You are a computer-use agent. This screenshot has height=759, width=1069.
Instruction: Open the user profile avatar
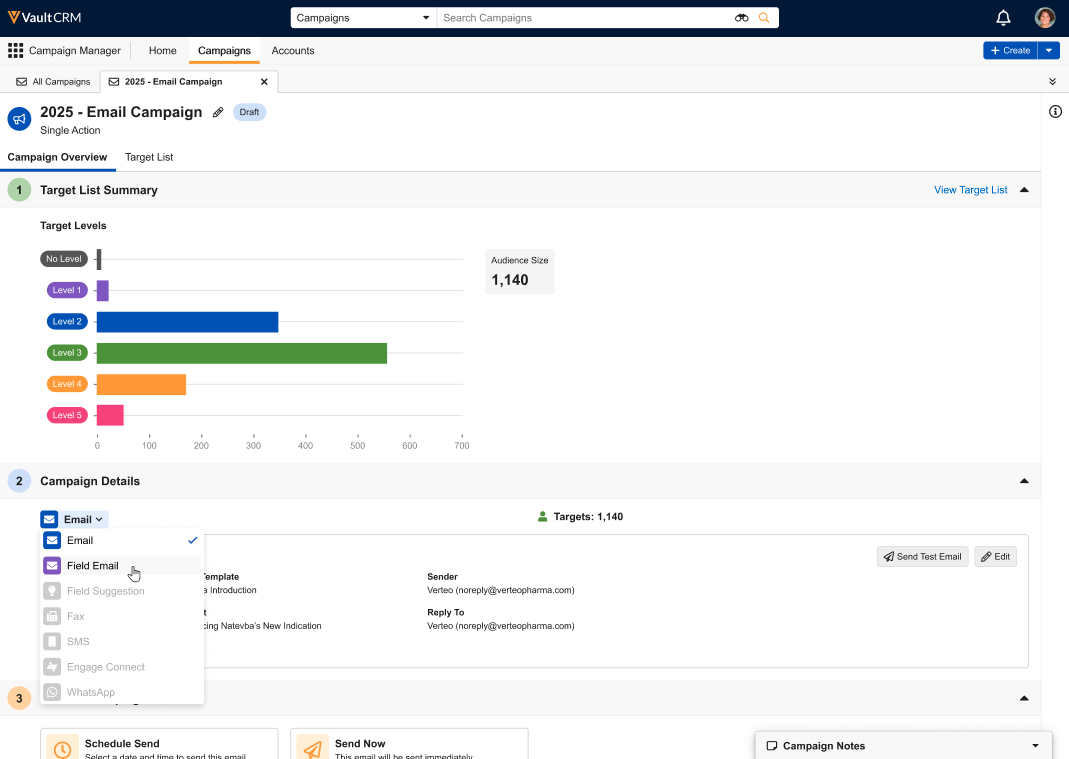pyautogui.click(x=1045, y=18)
